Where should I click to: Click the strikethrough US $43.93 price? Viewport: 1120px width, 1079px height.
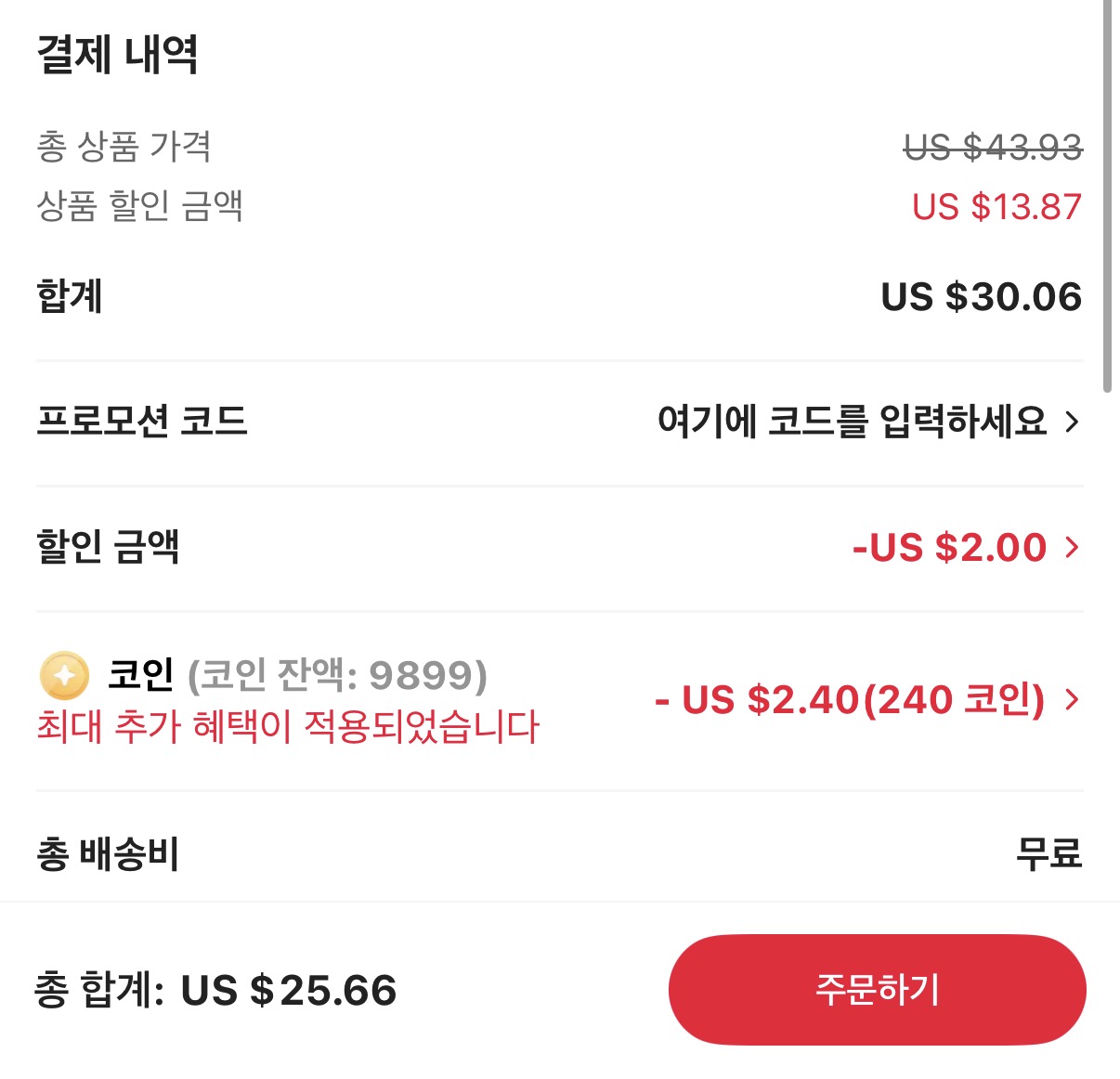click(x=993, y=147)
